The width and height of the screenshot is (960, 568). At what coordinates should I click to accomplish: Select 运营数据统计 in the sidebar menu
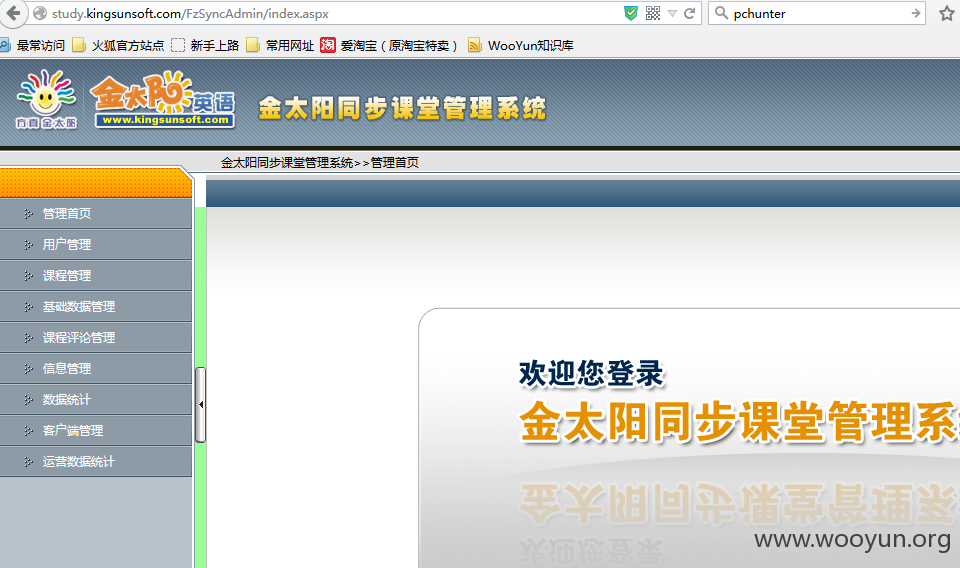pyautogui.click(x=96, y=462)
